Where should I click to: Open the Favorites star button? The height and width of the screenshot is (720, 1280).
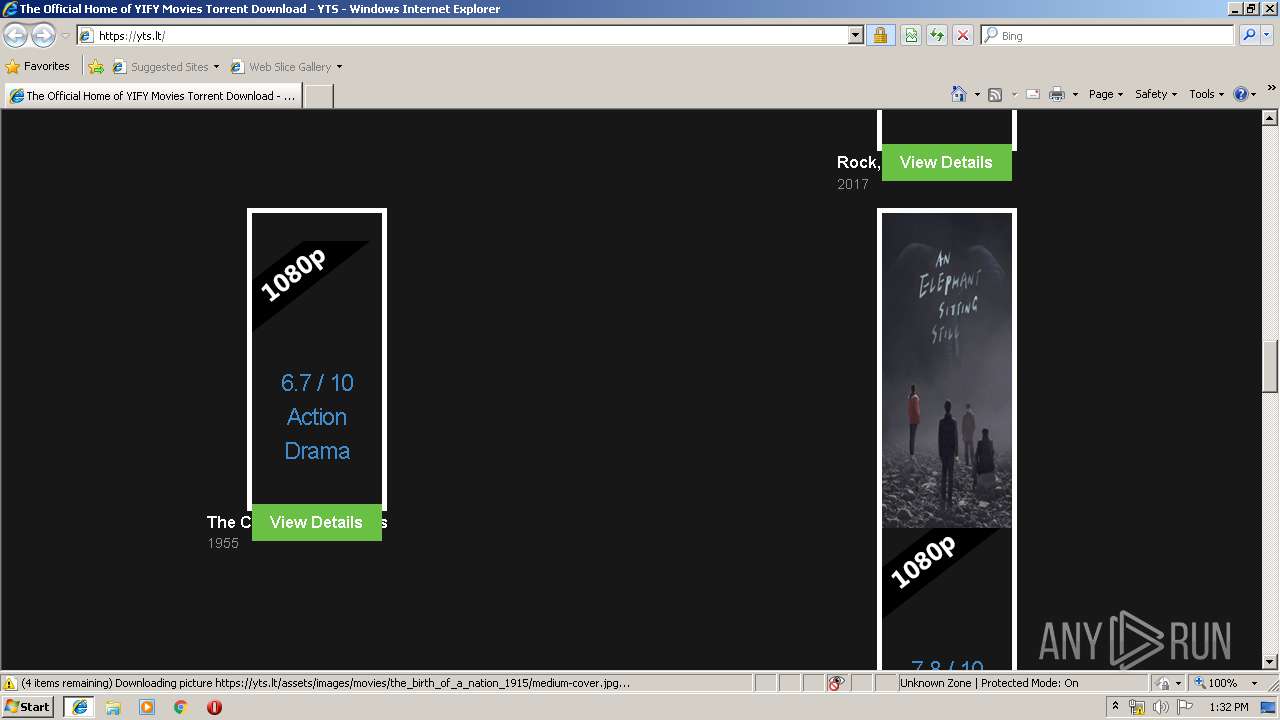tap(37, 67)
